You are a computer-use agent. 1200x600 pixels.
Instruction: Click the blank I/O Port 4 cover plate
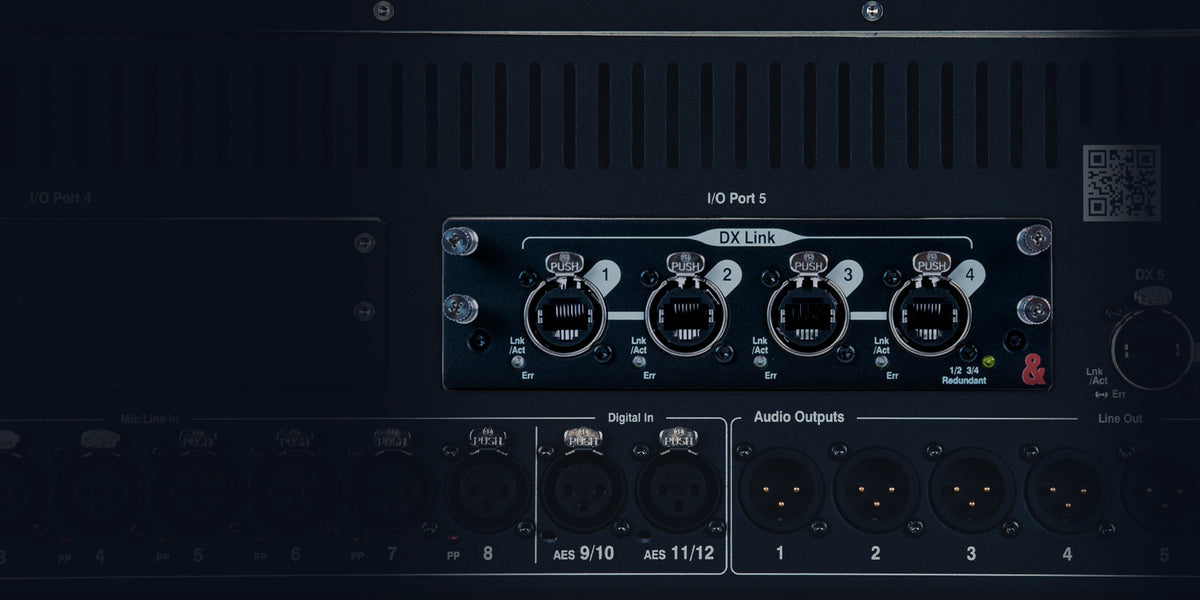(190, 305)
